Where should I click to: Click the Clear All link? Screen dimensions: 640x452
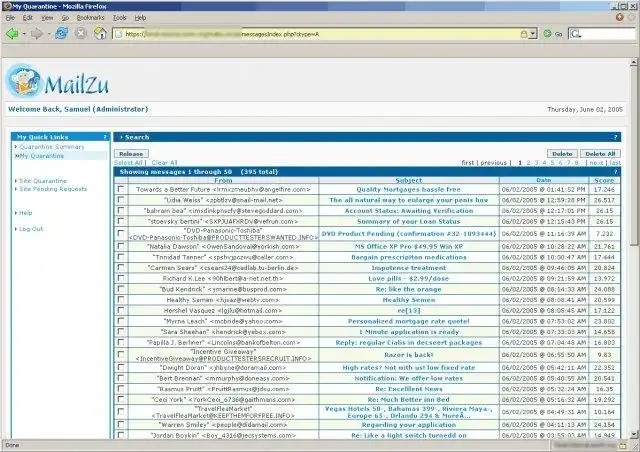pos(164,163)
